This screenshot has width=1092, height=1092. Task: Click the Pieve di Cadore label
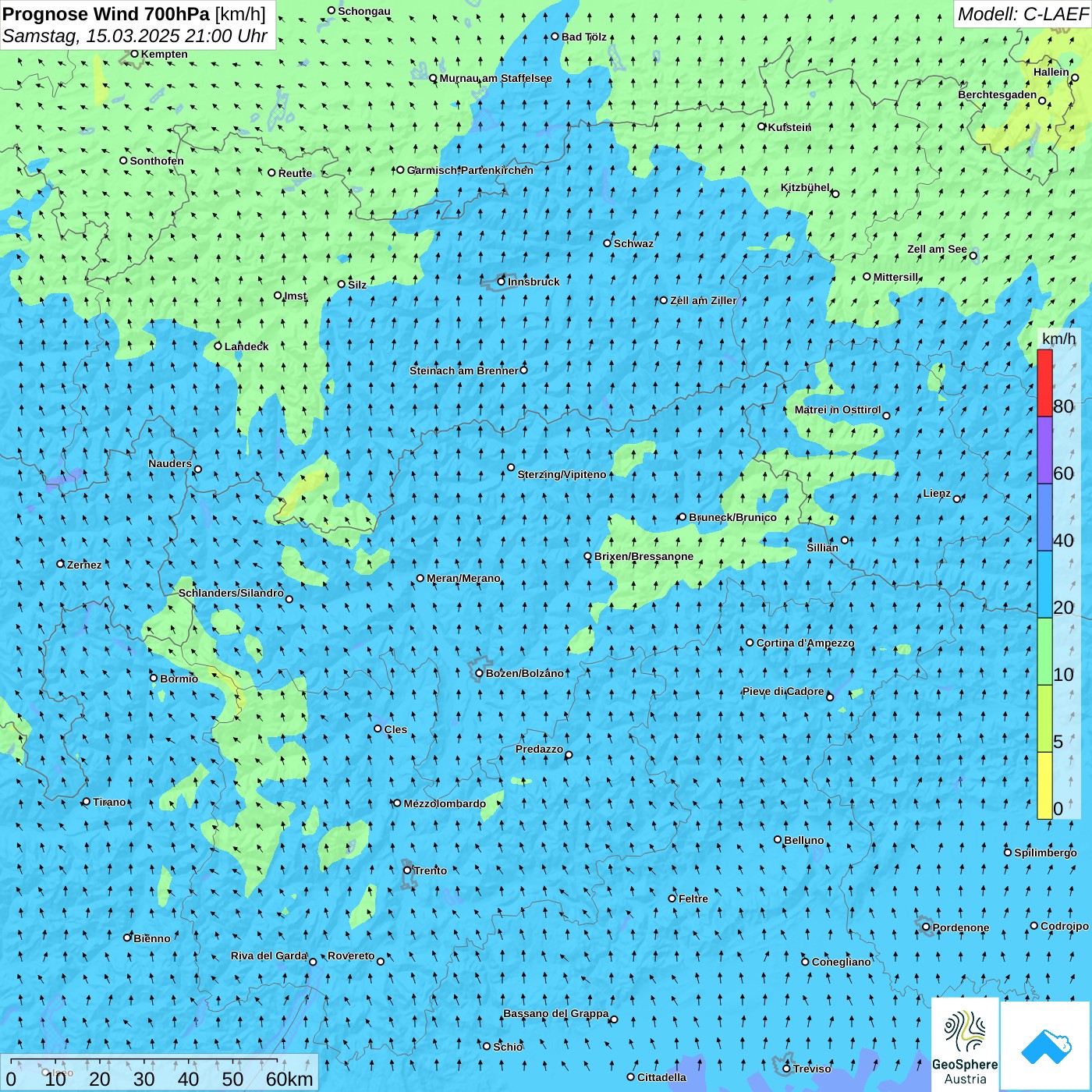pos(782,691)
